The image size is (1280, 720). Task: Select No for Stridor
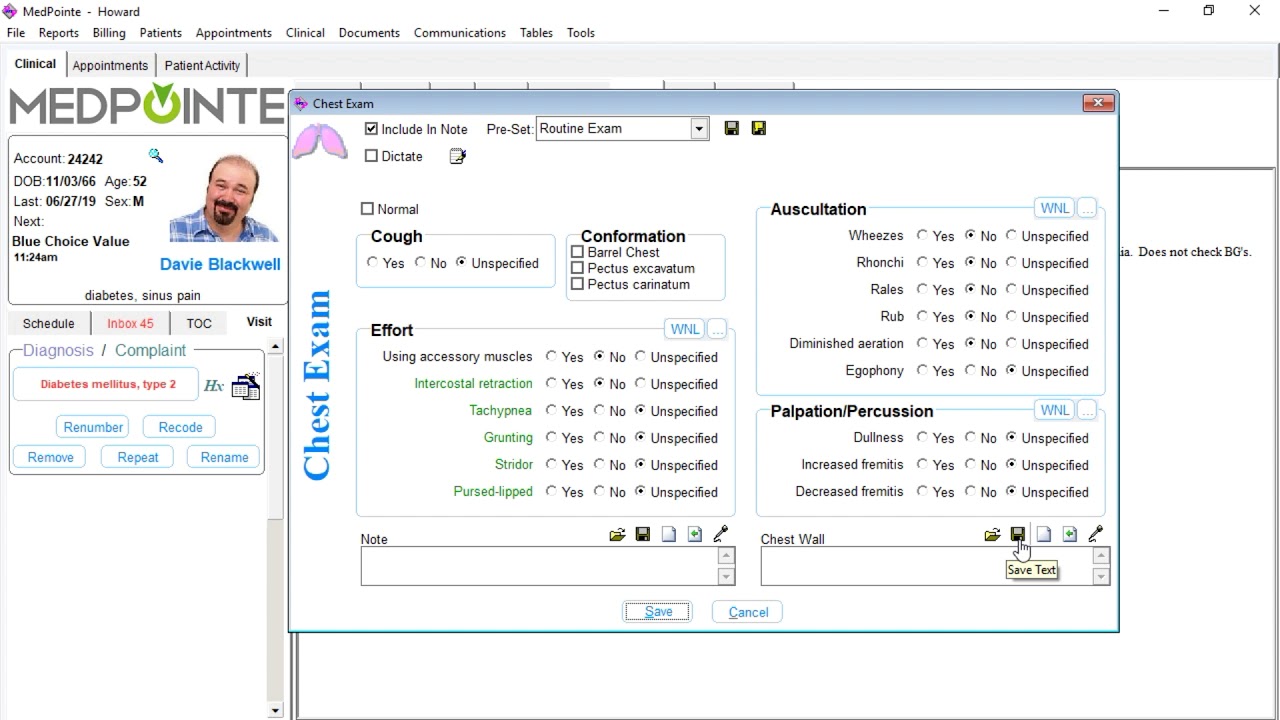[599, 465]
